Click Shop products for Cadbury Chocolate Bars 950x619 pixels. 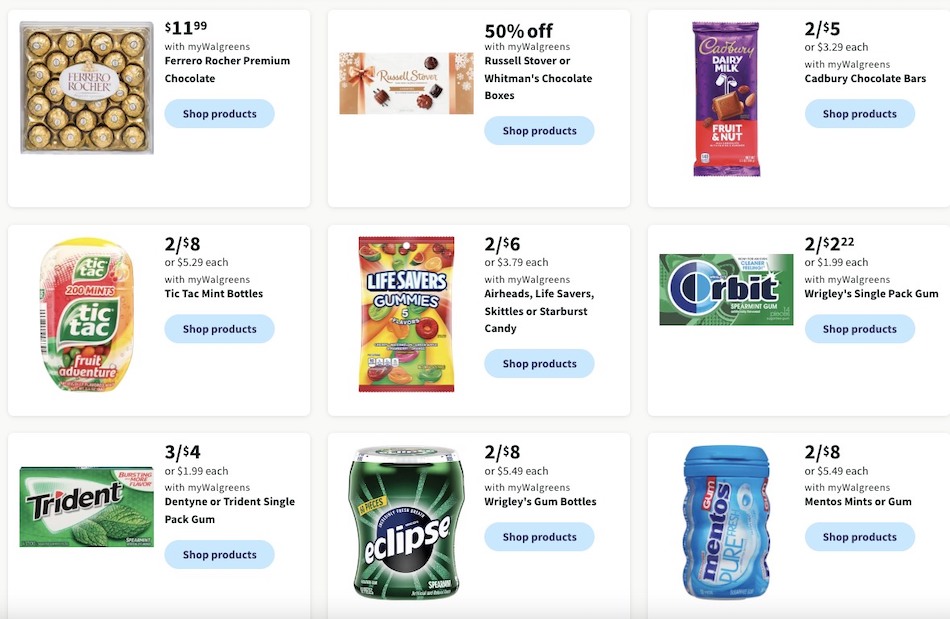click(x=859, y=113)
